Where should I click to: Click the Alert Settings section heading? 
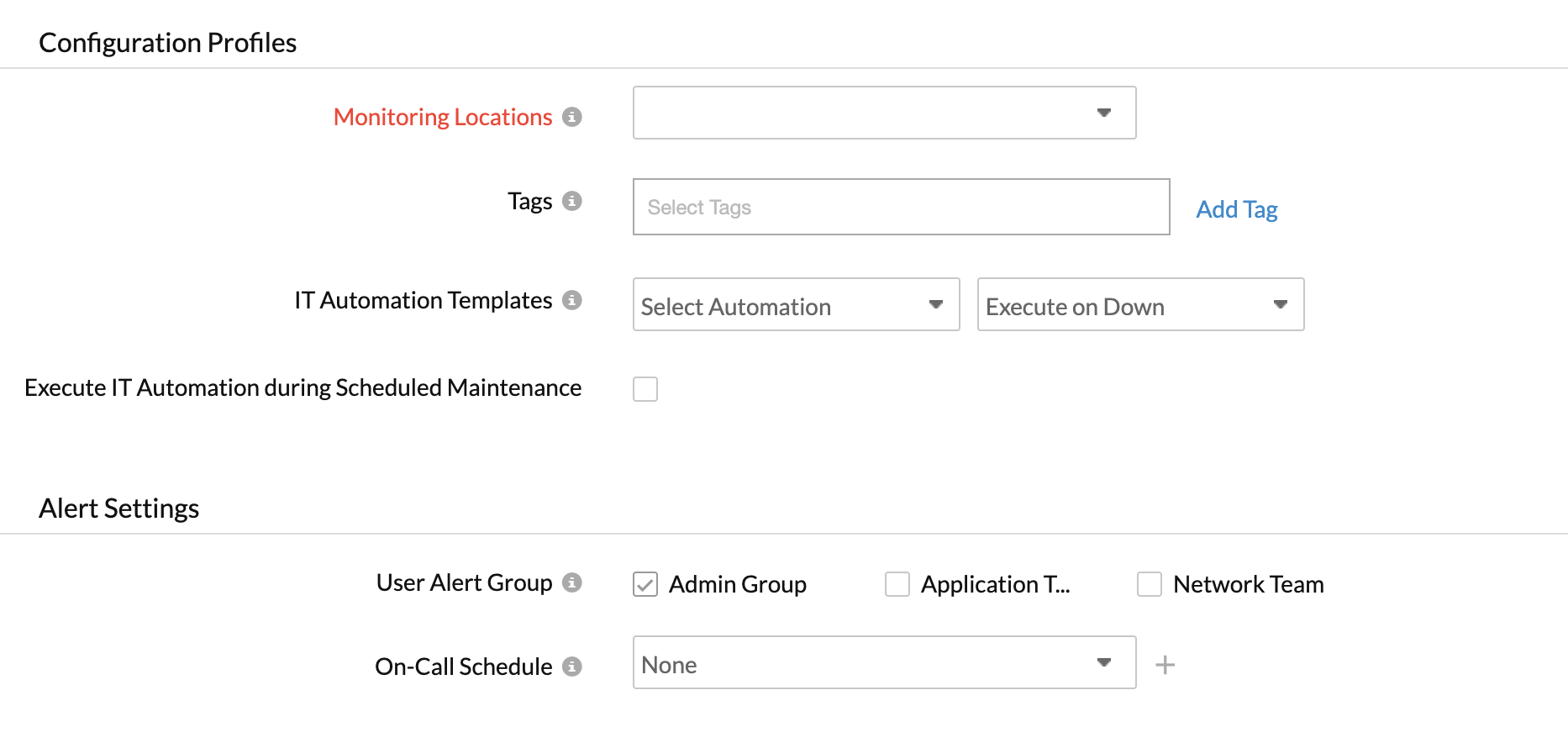(119, 509)
